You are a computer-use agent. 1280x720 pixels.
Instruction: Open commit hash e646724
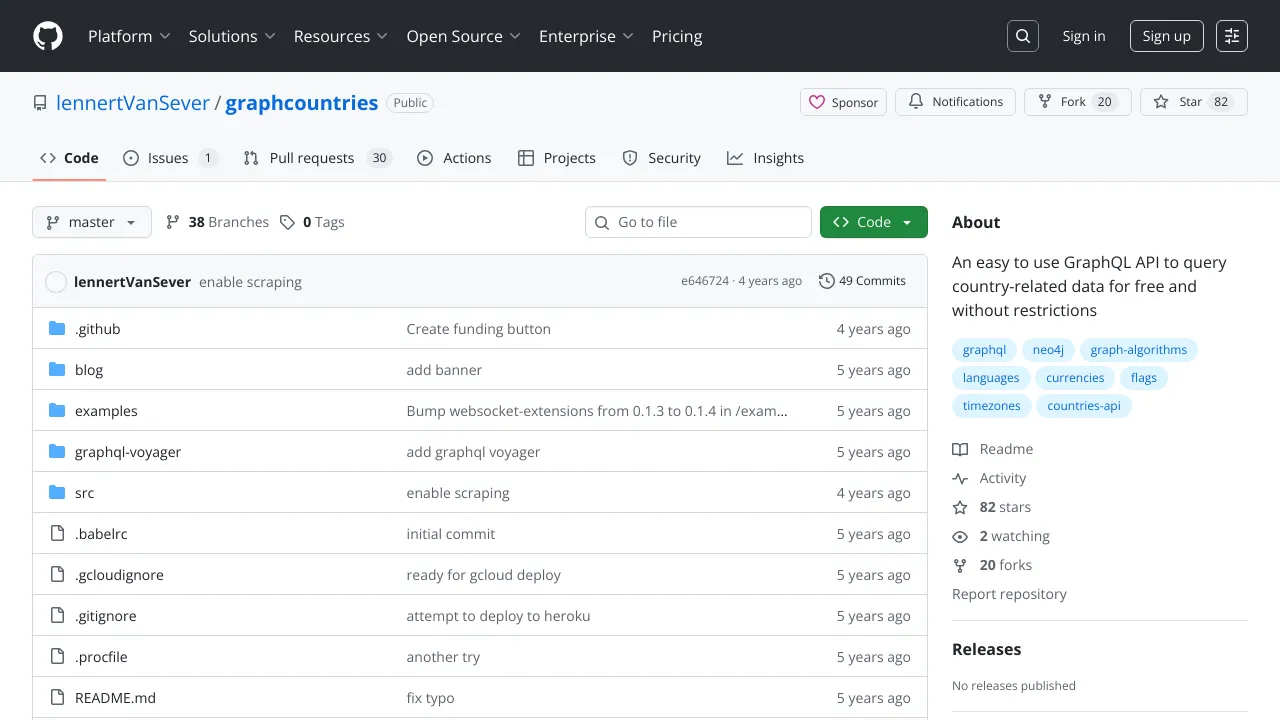pyautogui.click(x=705, y=281)
